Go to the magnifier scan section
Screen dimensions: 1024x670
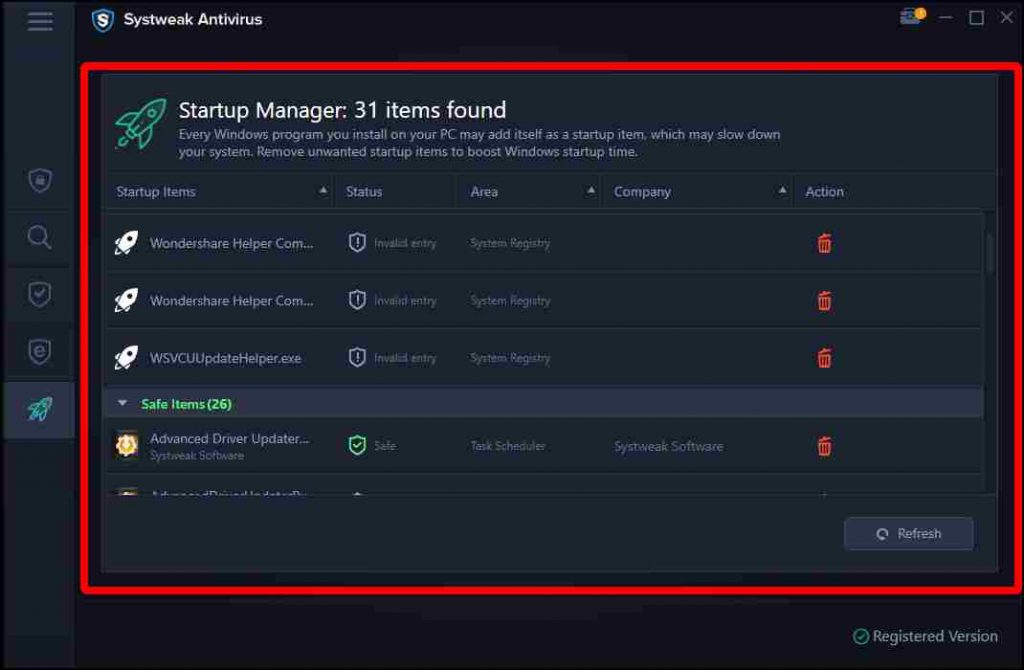click(x=39, y=237)
